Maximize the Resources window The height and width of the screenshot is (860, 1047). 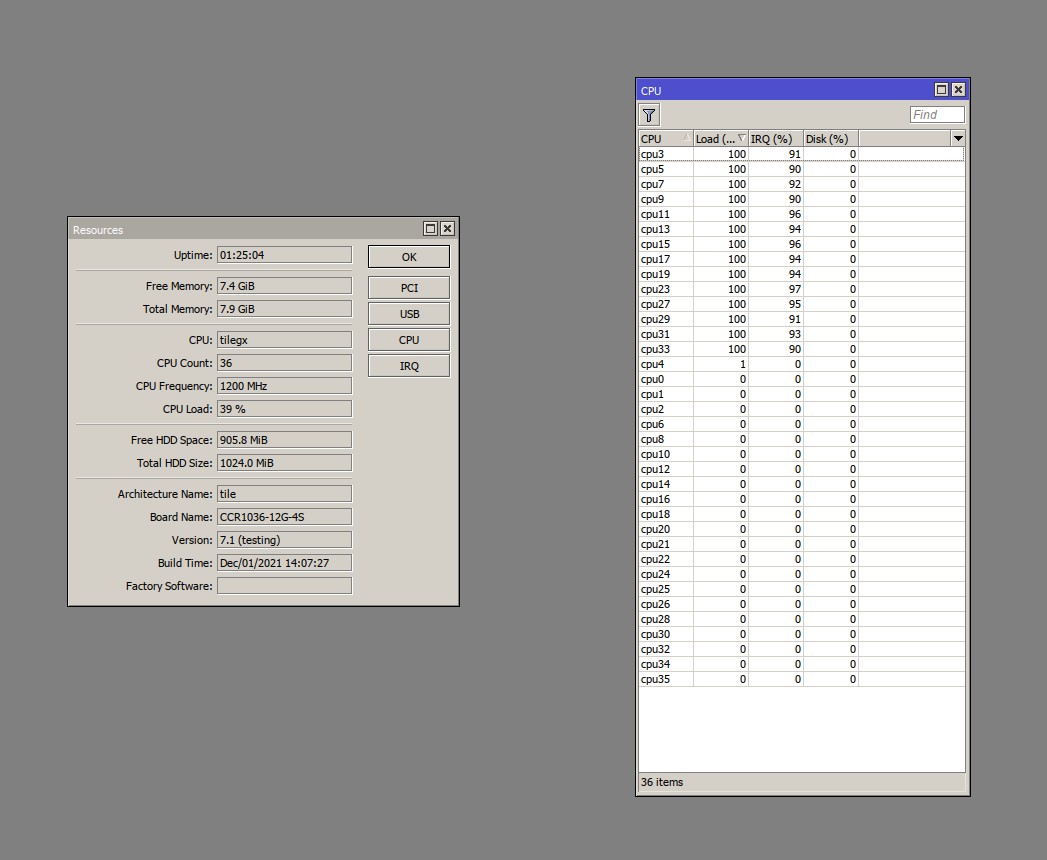click(x=431, y=228)
